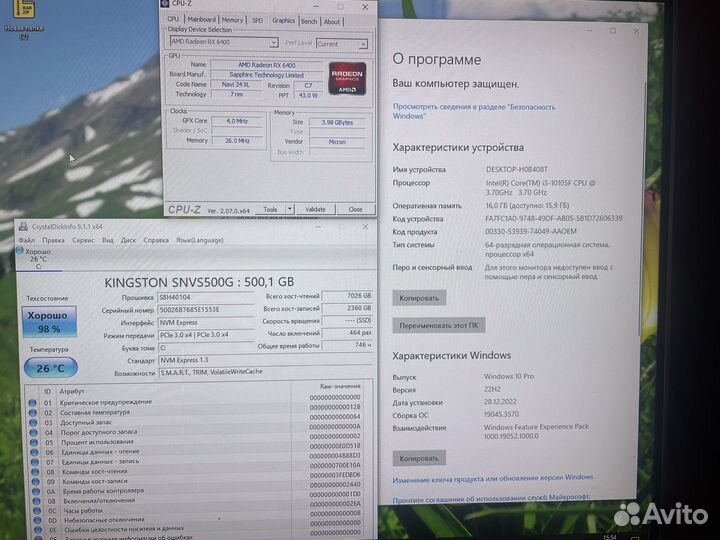Click the Атрибут column header
720x540 pixels.
coord(72,391)
